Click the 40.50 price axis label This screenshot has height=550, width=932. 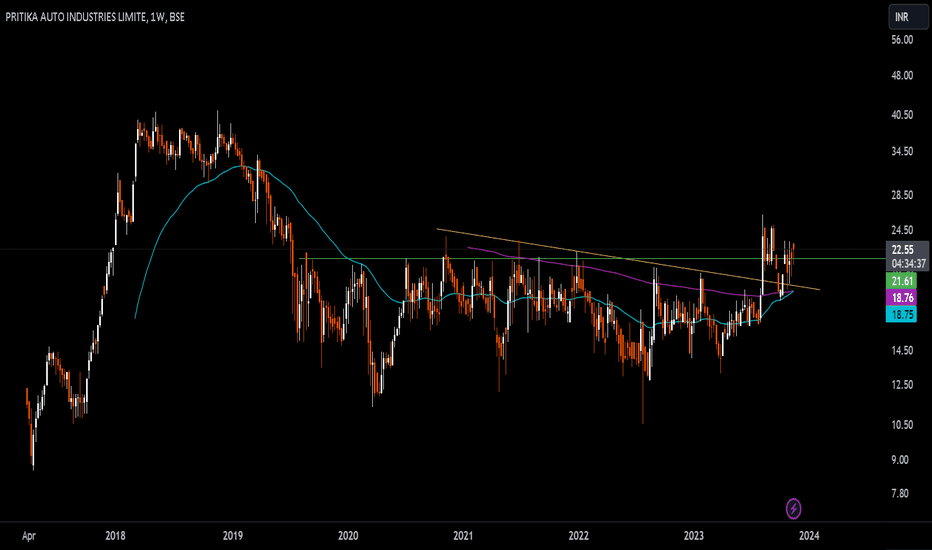pos(902,115)
